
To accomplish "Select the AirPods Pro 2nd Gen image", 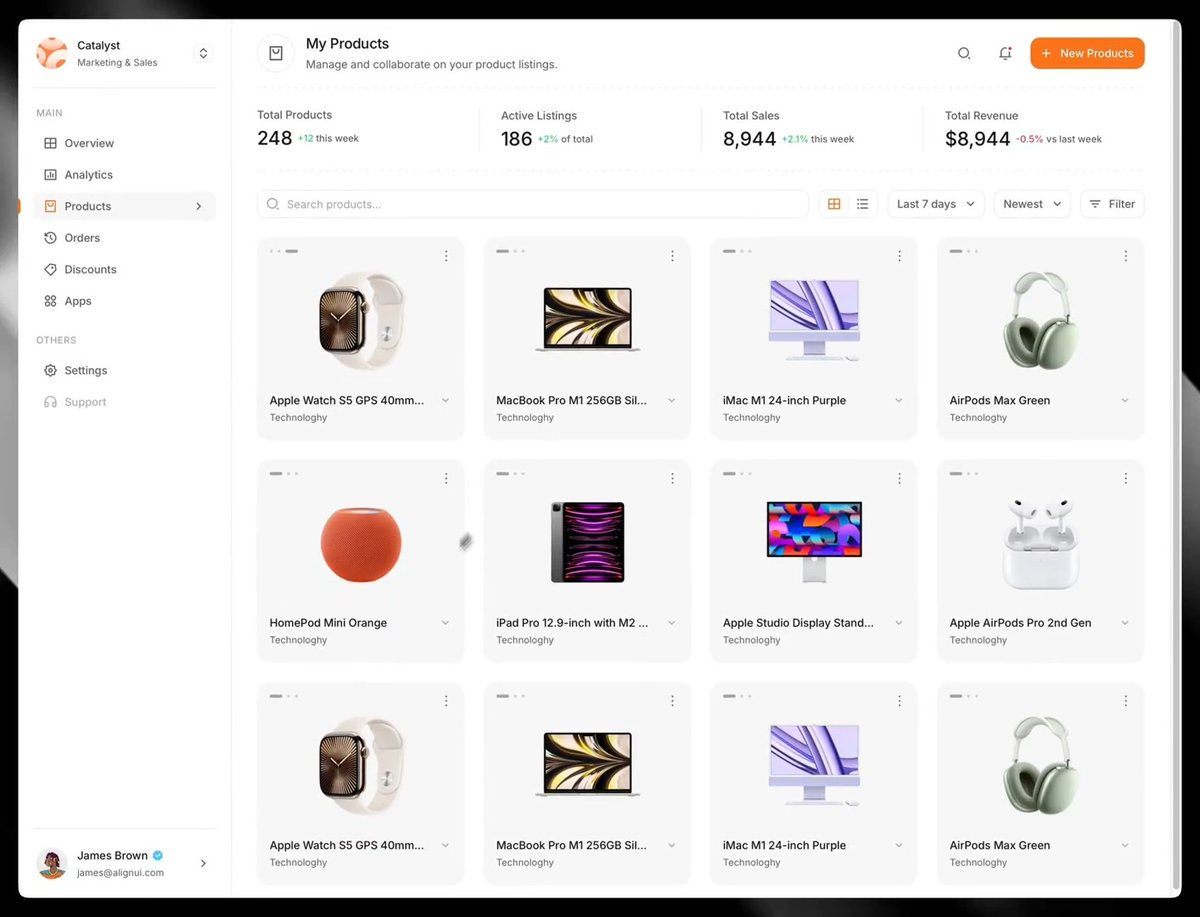I will (x=1041, y=544).
